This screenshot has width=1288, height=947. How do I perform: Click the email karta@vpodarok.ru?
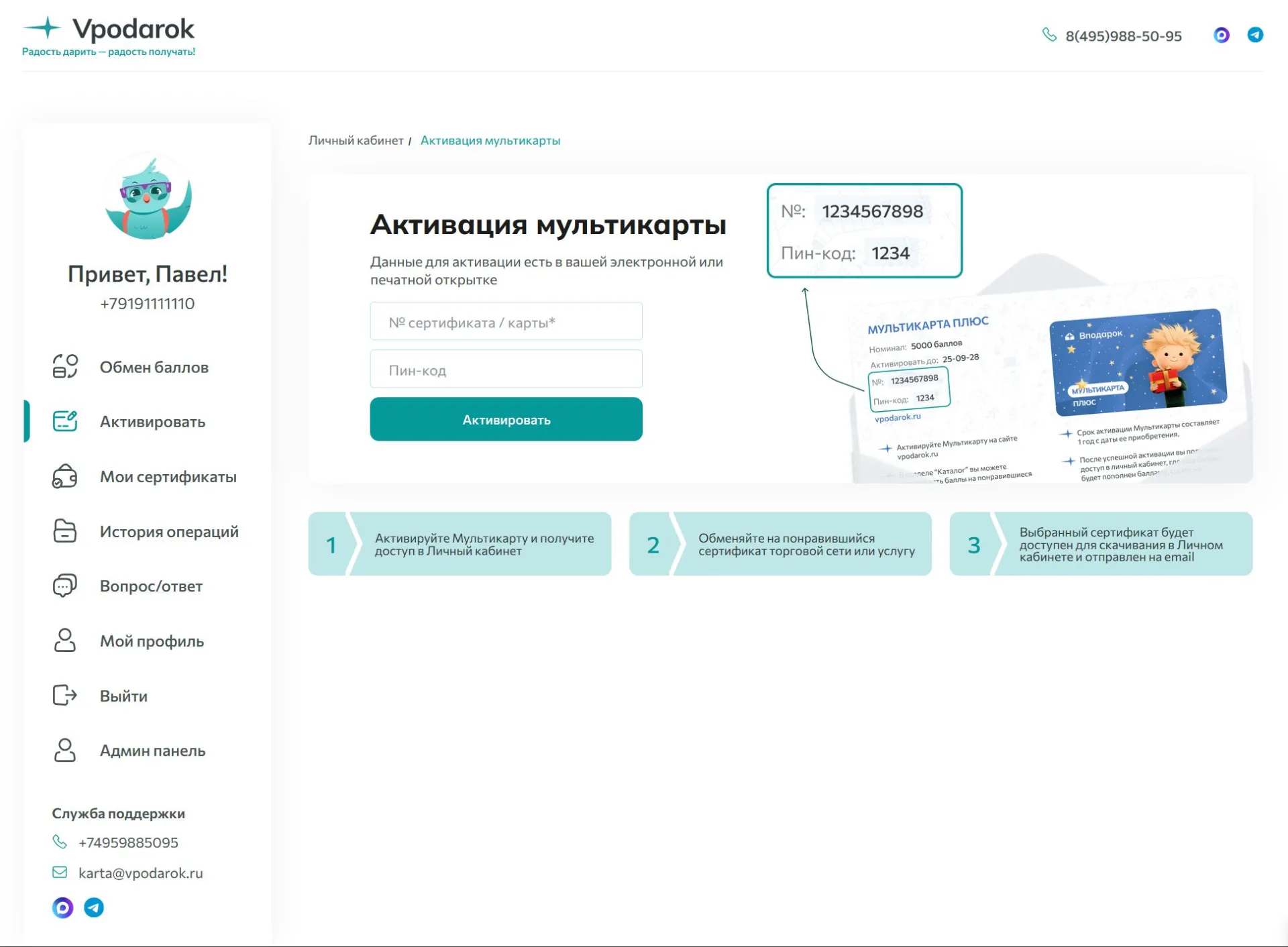141,873
